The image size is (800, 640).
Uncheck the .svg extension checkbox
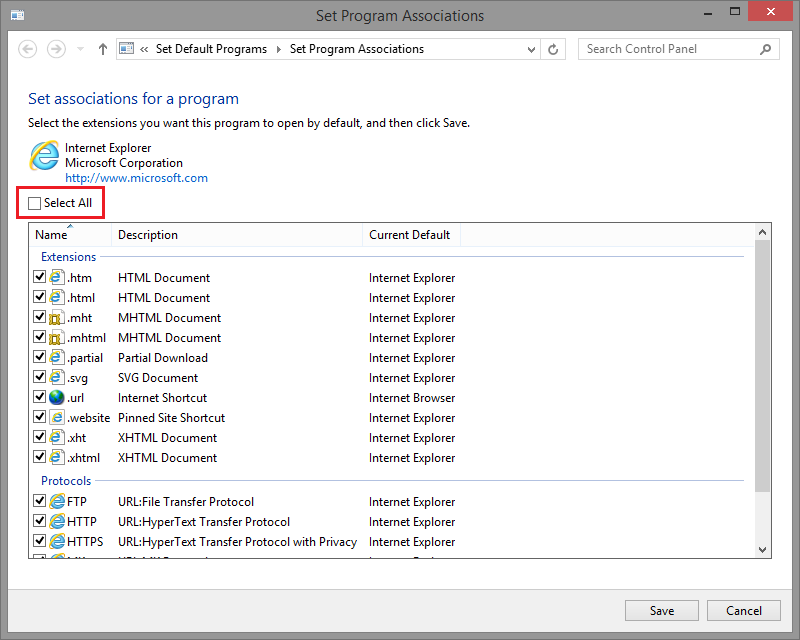click(x=39, y=377)
